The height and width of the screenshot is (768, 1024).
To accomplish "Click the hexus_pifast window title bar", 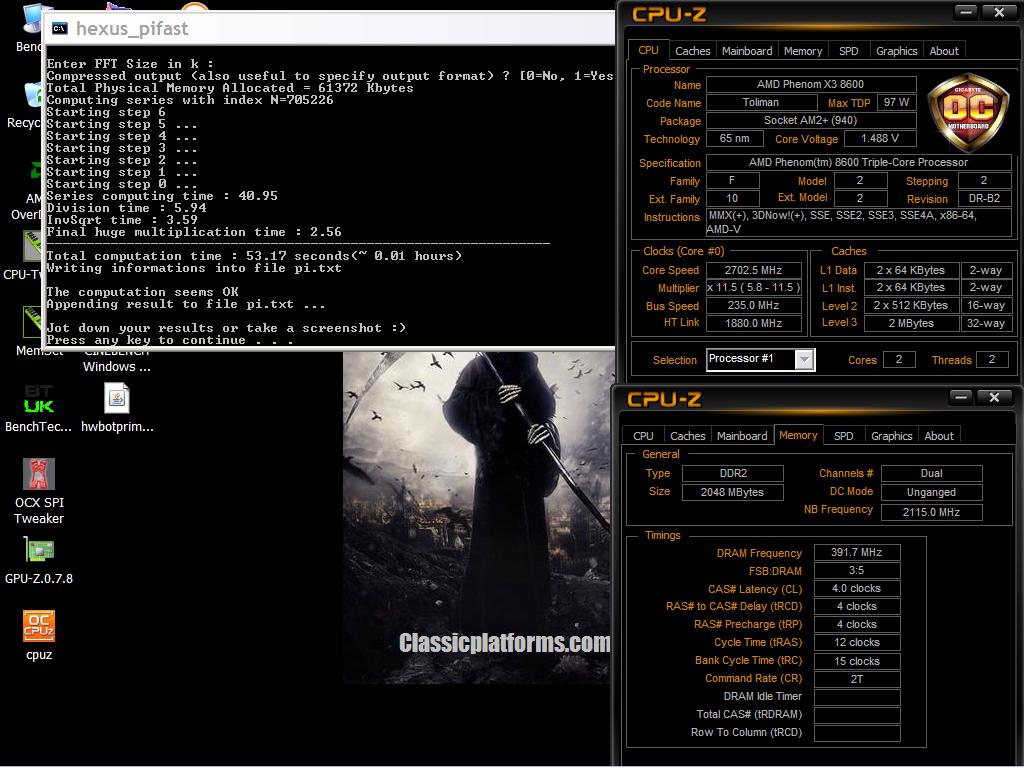I will pyautogui.click(x=330, y=29).
